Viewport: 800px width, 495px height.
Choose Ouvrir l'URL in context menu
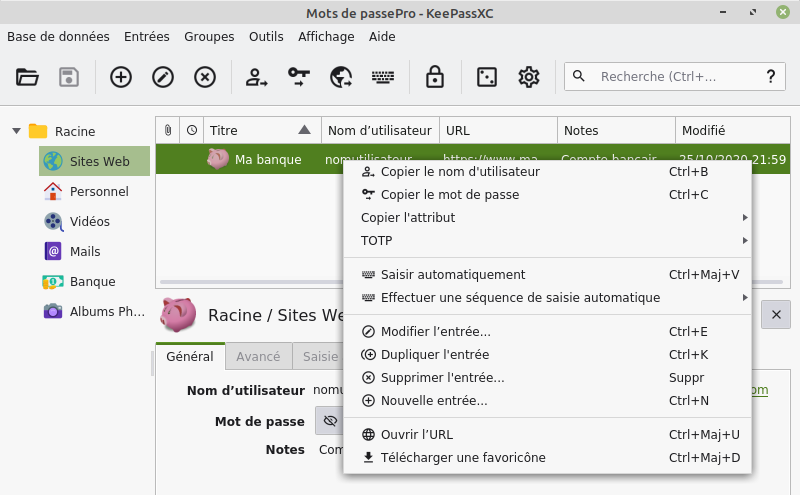click(x=547, y=435)
